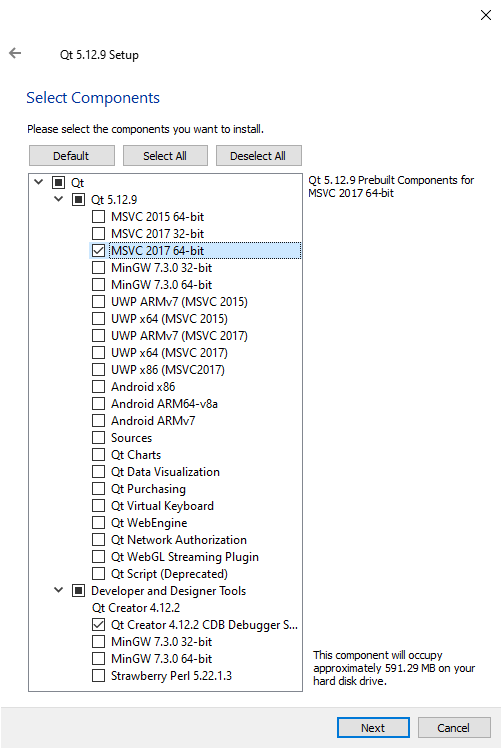Proceed with the Next button

pyautogui.click(x=373, y=728)
